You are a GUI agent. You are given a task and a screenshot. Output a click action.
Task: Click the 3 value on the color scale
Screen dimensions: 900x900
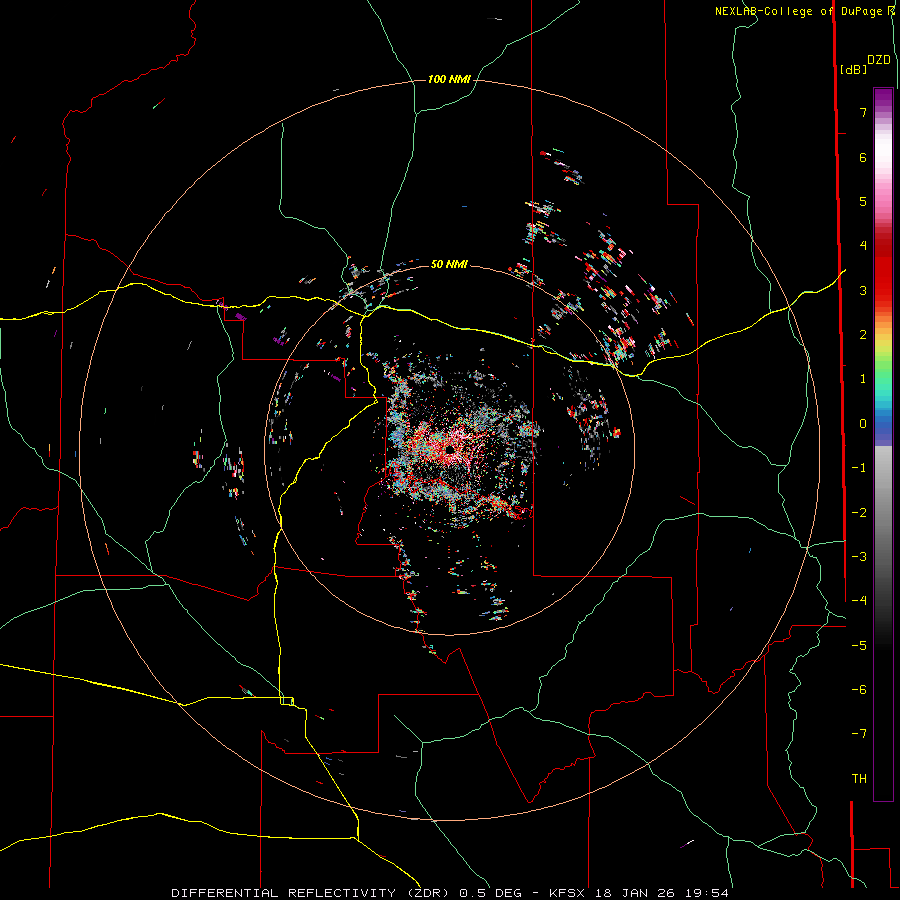pos(863,290)
